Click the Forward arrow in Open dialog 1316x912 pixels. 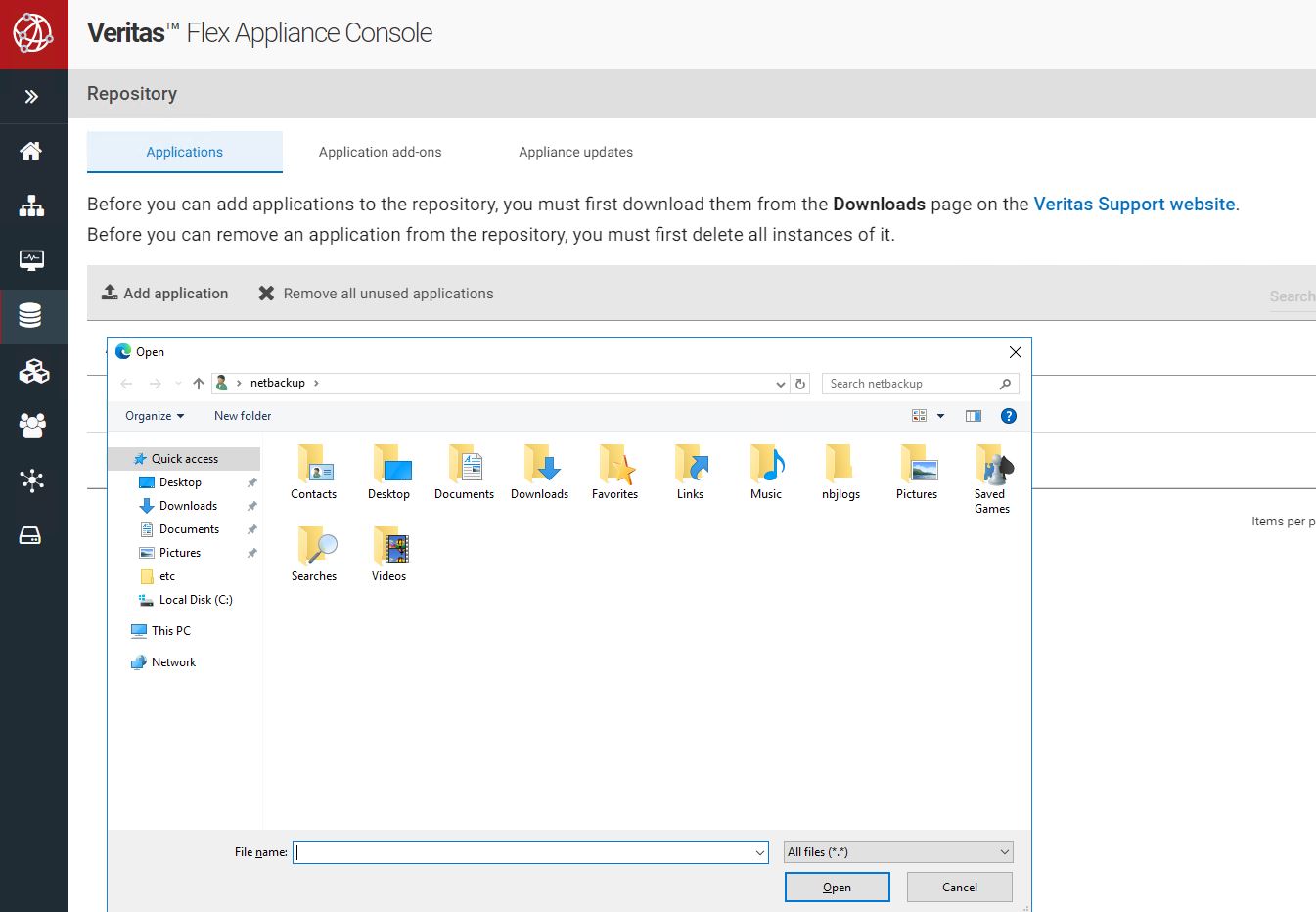155,384
